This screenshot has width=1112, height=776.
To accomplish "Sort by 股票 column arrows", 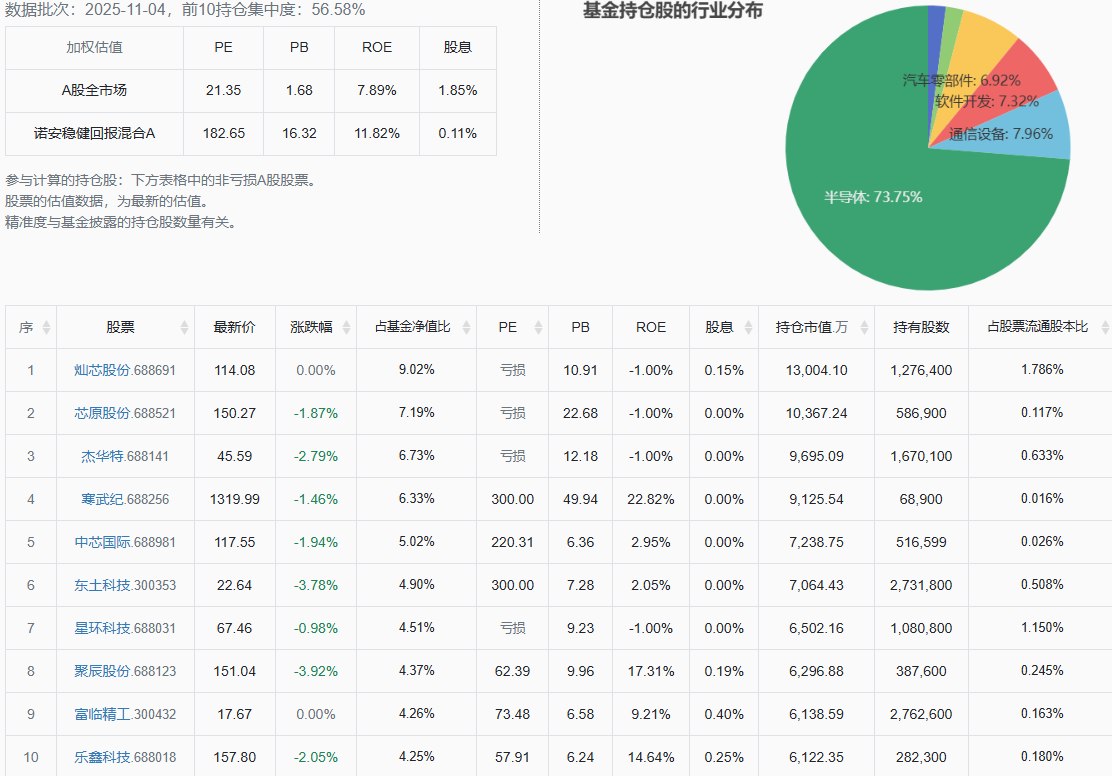I will point(184,328).
